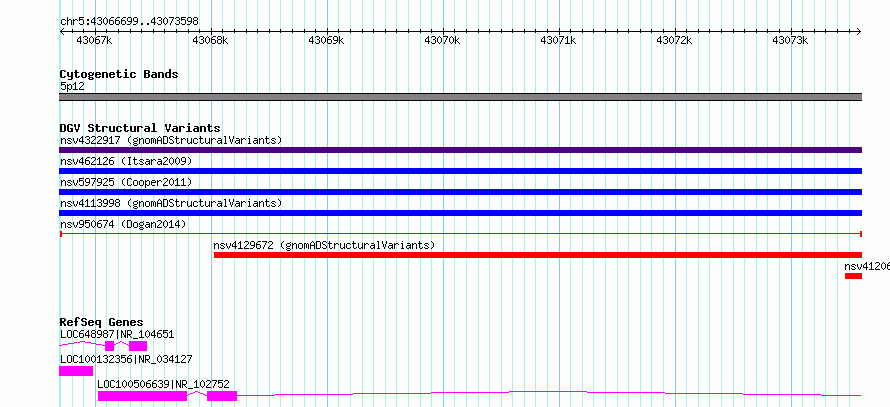
Task: Select the blue nsv597925 Cooper2011 variant bar
Action: 460,192
